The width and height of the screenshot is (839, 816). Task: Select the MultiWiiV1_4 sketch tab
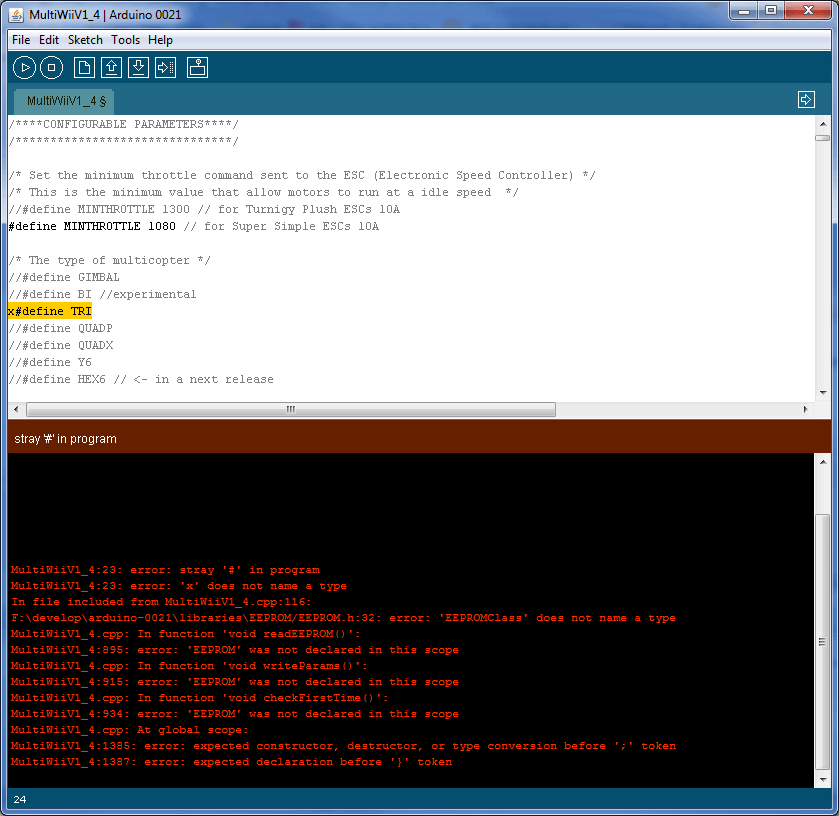click(x=66, y=101)
